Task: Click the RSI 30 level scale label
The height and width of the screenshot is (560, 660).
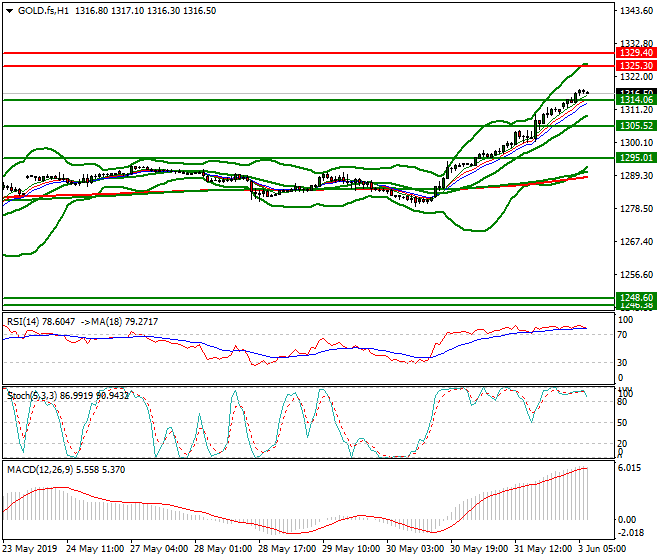Action: pyautogui.click(x=623, y=363)
